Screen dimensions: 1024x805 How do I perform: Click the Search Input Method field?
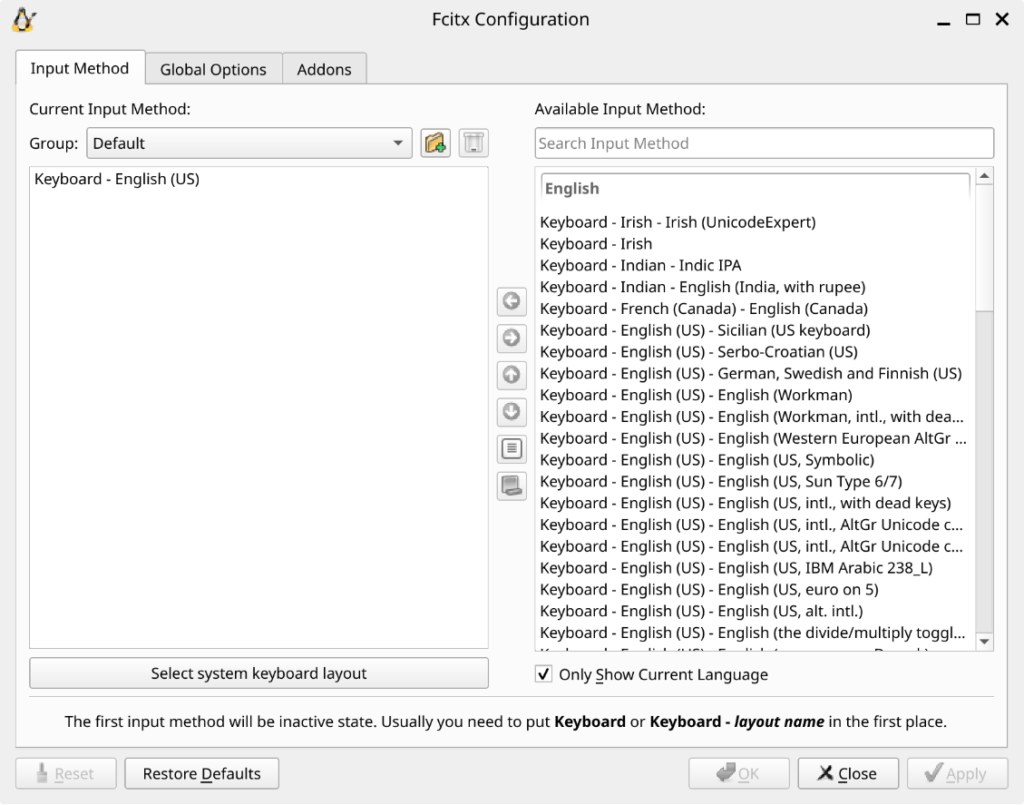point(764,143)
